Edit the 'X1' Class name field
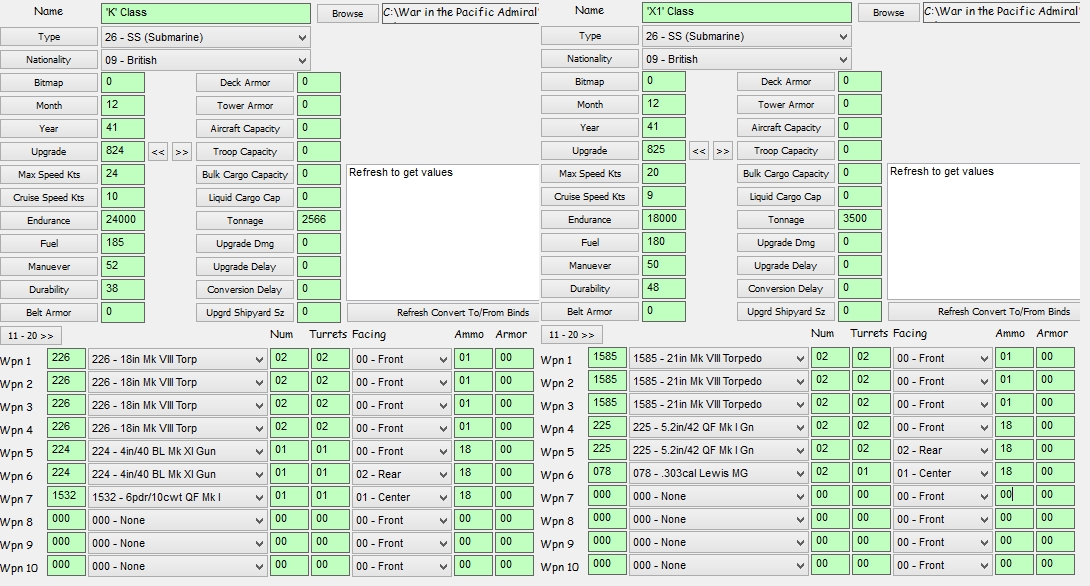 [747, 12]
